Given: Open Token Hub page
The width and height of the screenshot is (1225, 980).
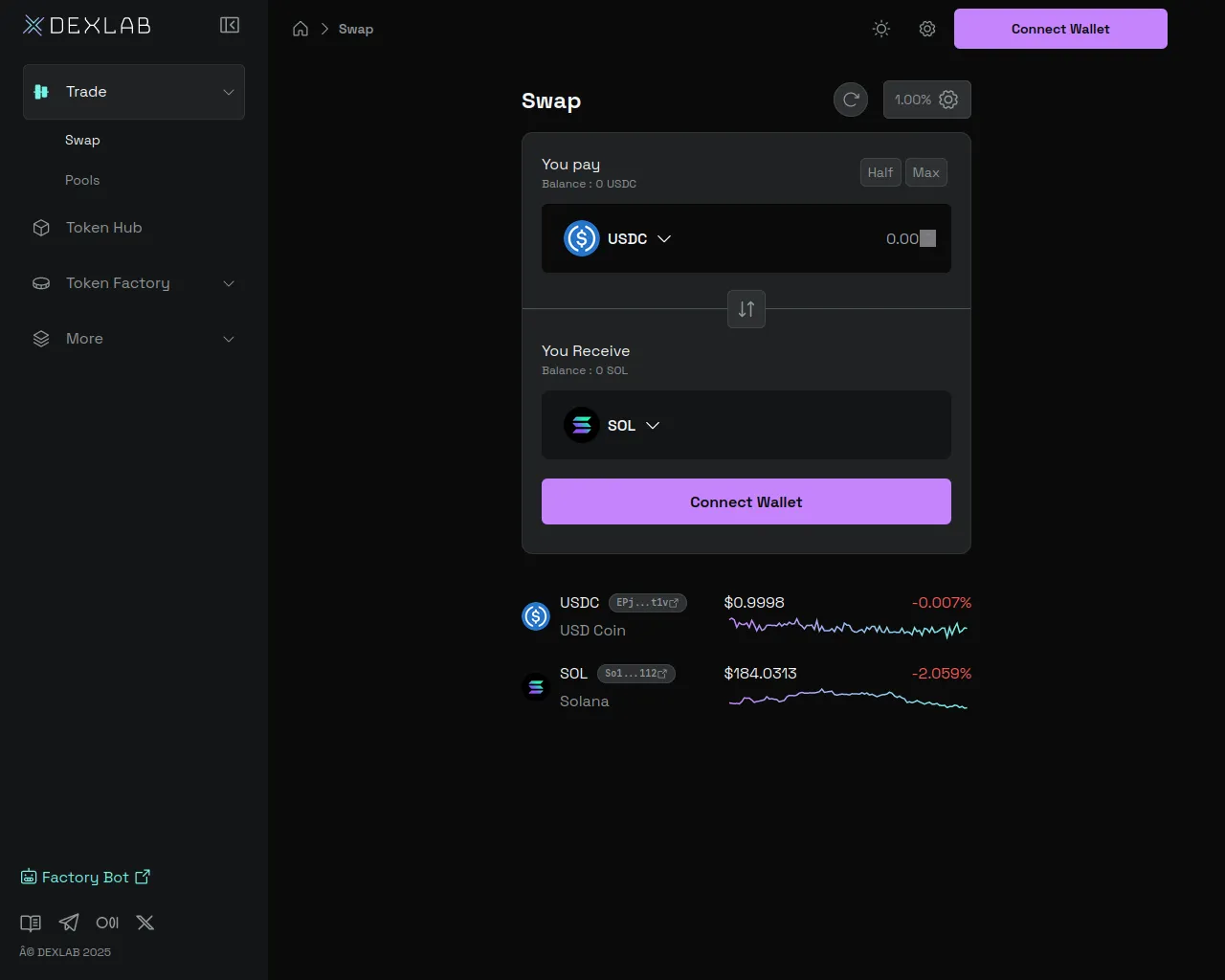Looking at the screenshot, I should 103,228.
